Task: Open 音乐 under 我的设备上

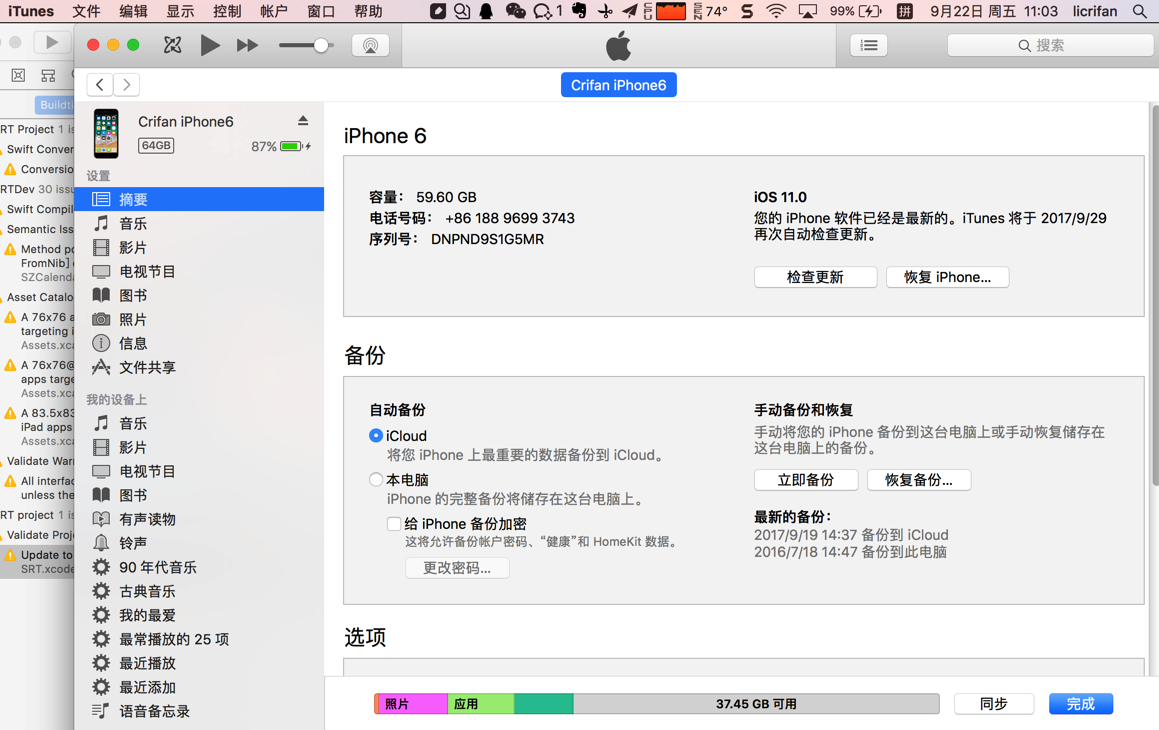Action: (x=199, y=423)
